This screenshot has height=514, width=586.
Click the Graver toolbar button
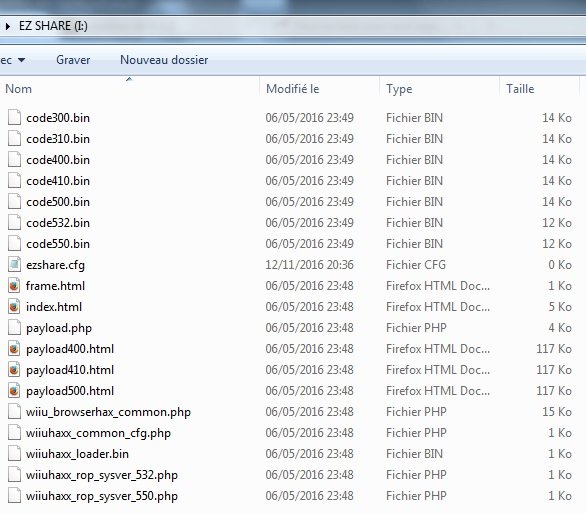coord(73,60)
